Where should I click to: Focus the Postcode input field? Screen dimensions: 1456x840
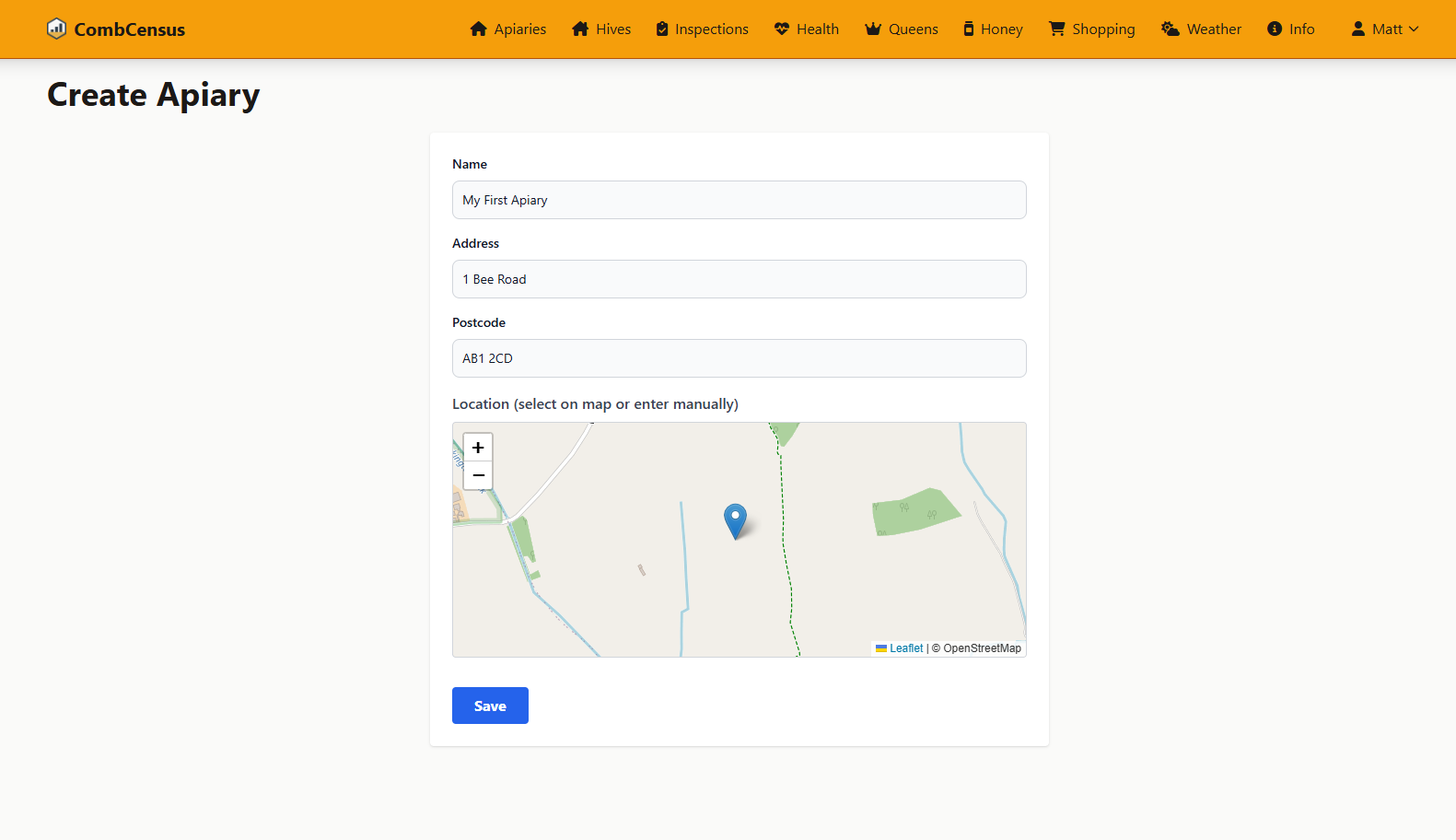click(x=740, y=358)
